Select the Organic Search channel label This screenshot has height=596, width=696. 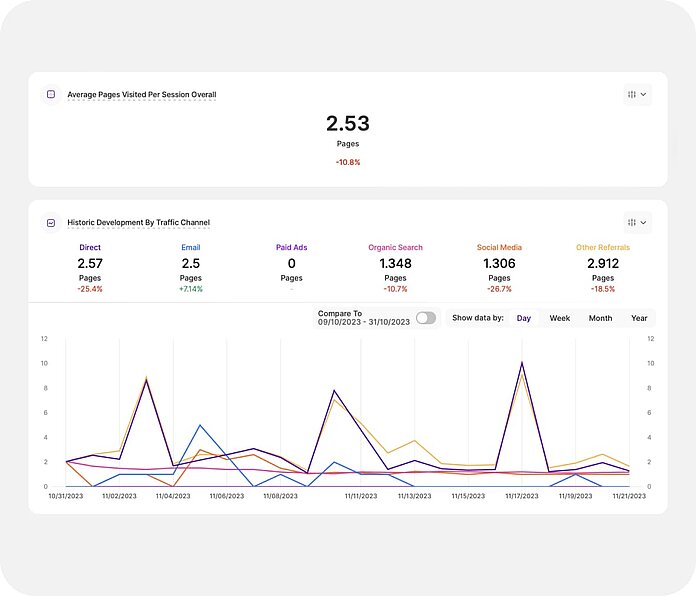[x=395, y=247]
